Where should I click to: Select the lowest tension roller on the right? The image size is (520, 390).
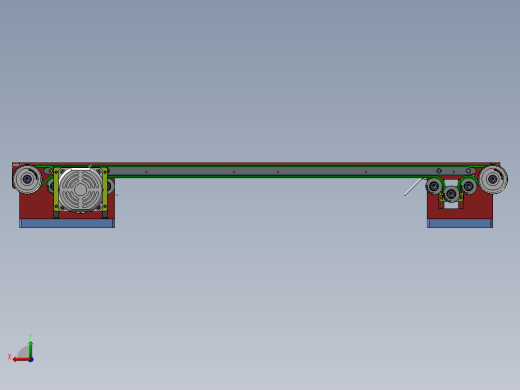coord(451,194)
